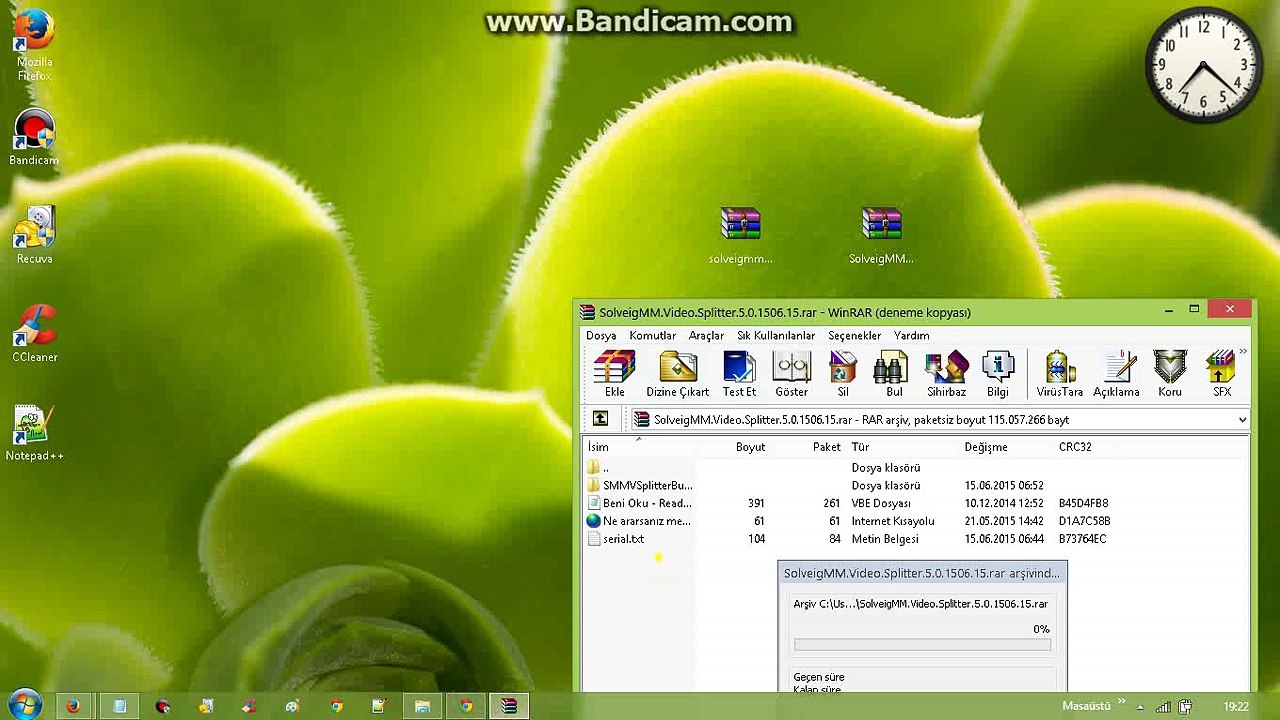Expand the Masaüstü toolbar chevron
1280x720 pixels.
tap(1121, 703)
